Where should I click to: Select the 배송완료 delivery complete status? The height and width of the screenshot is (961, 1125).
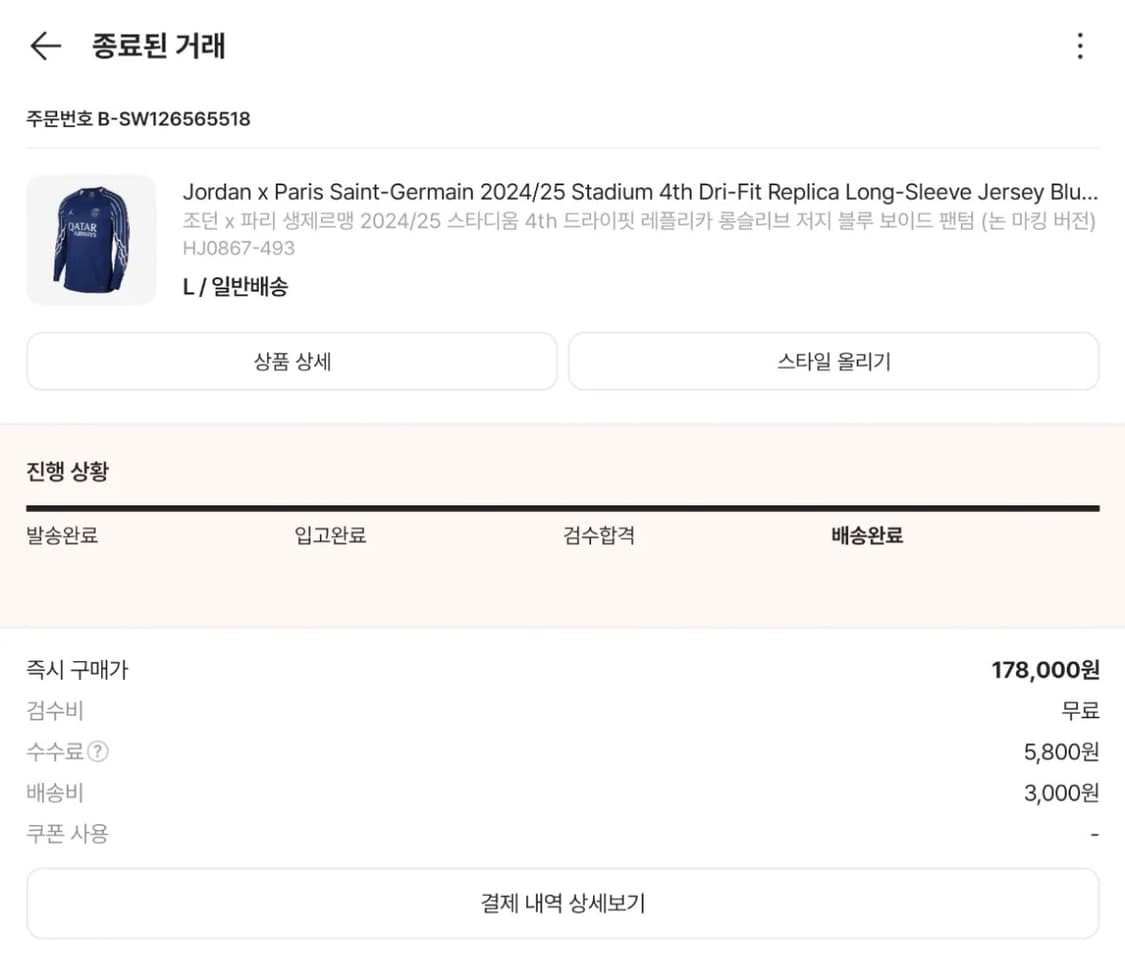(x=866, y=535)
